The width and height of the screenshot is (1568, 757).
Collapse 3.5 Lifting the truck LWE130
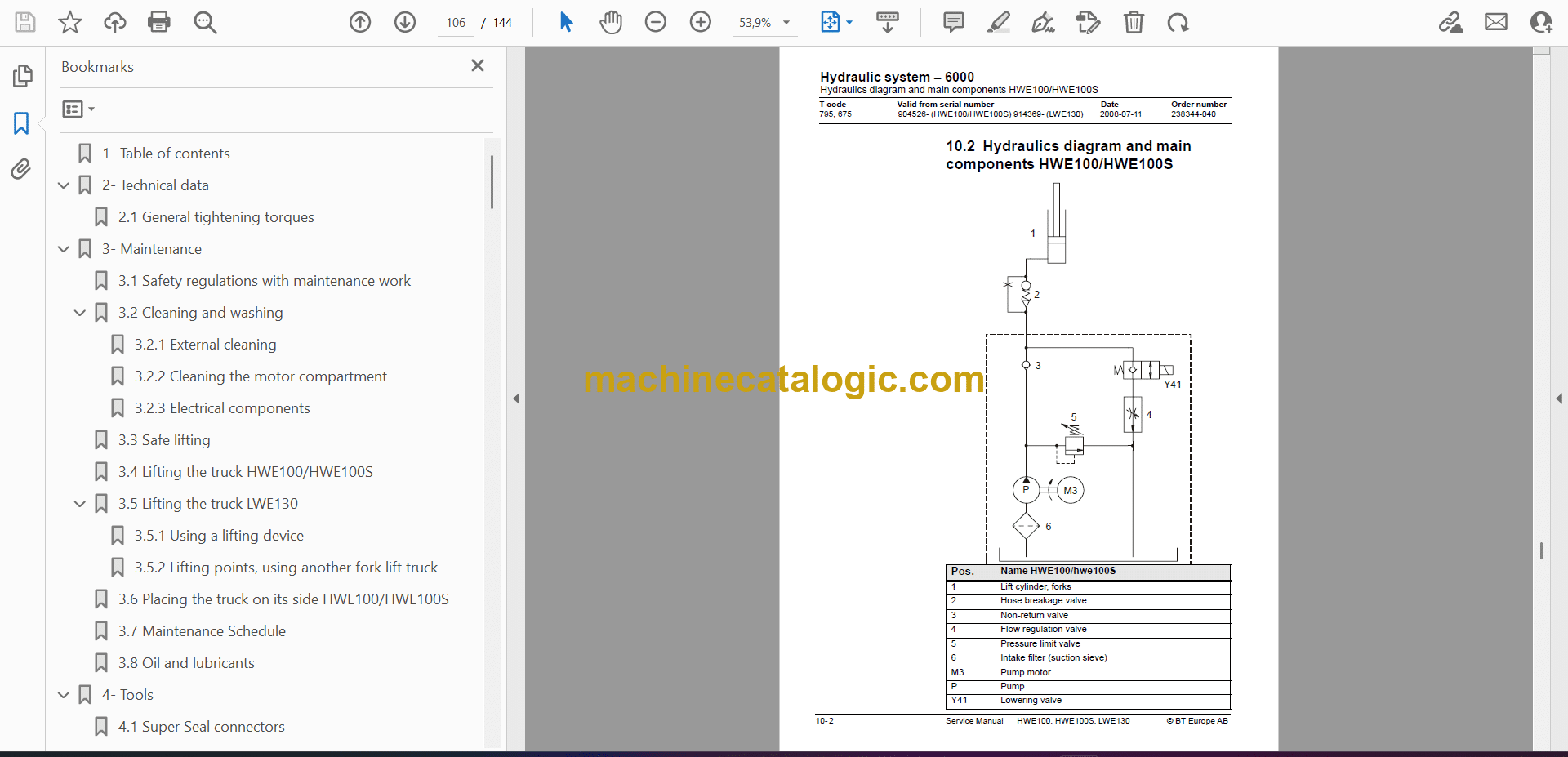pos(80,504)
